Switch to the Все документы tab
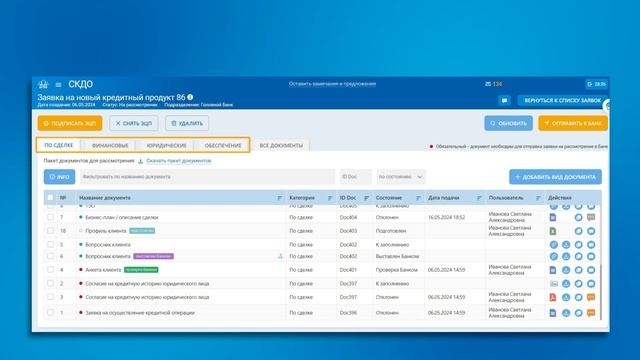The width and height of the screenshot is (640, 360). [x=281, y=145]
